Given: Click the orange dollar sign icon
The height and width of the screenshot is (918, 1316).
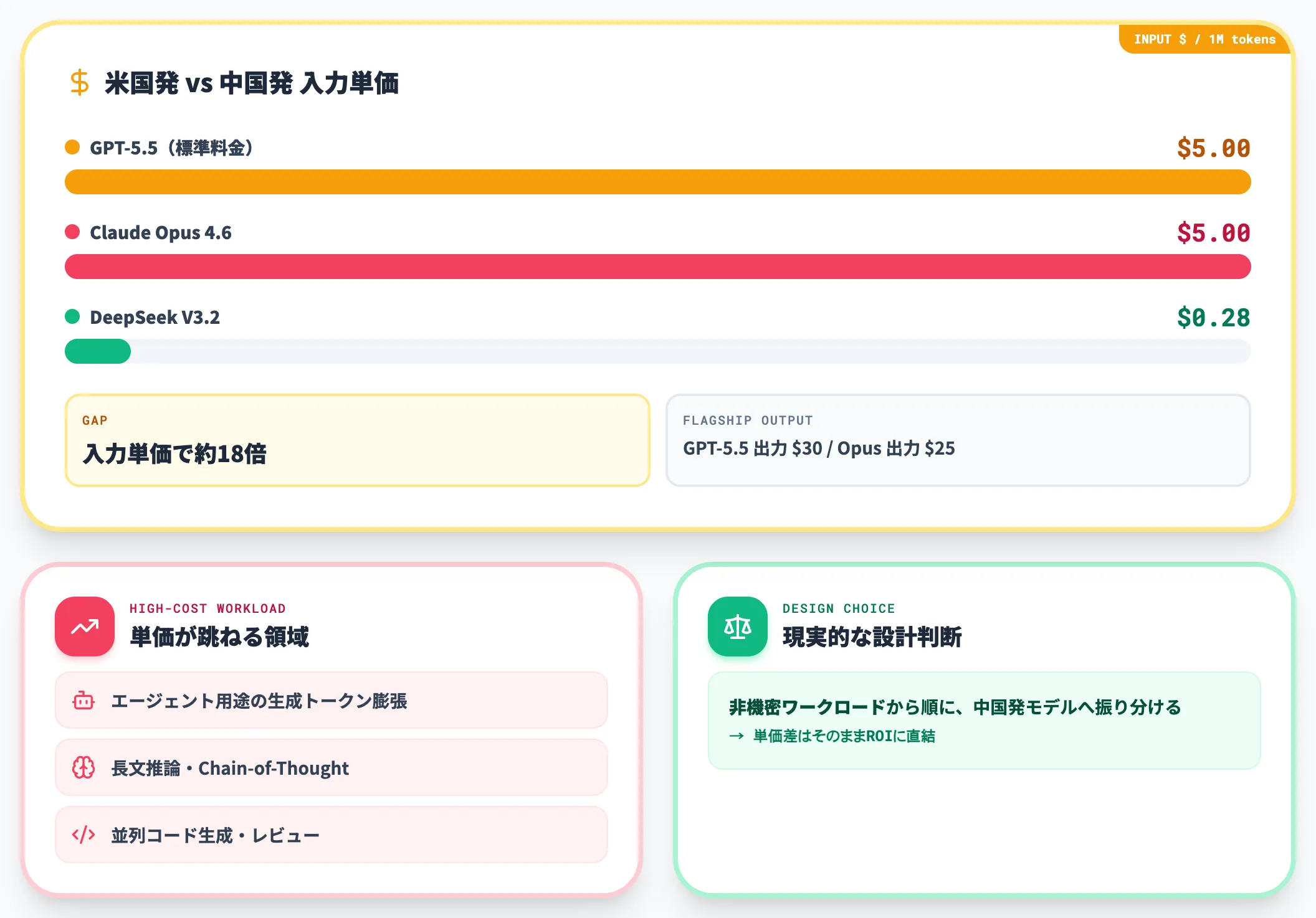Looking at the screenshot, I should [80, 83].
